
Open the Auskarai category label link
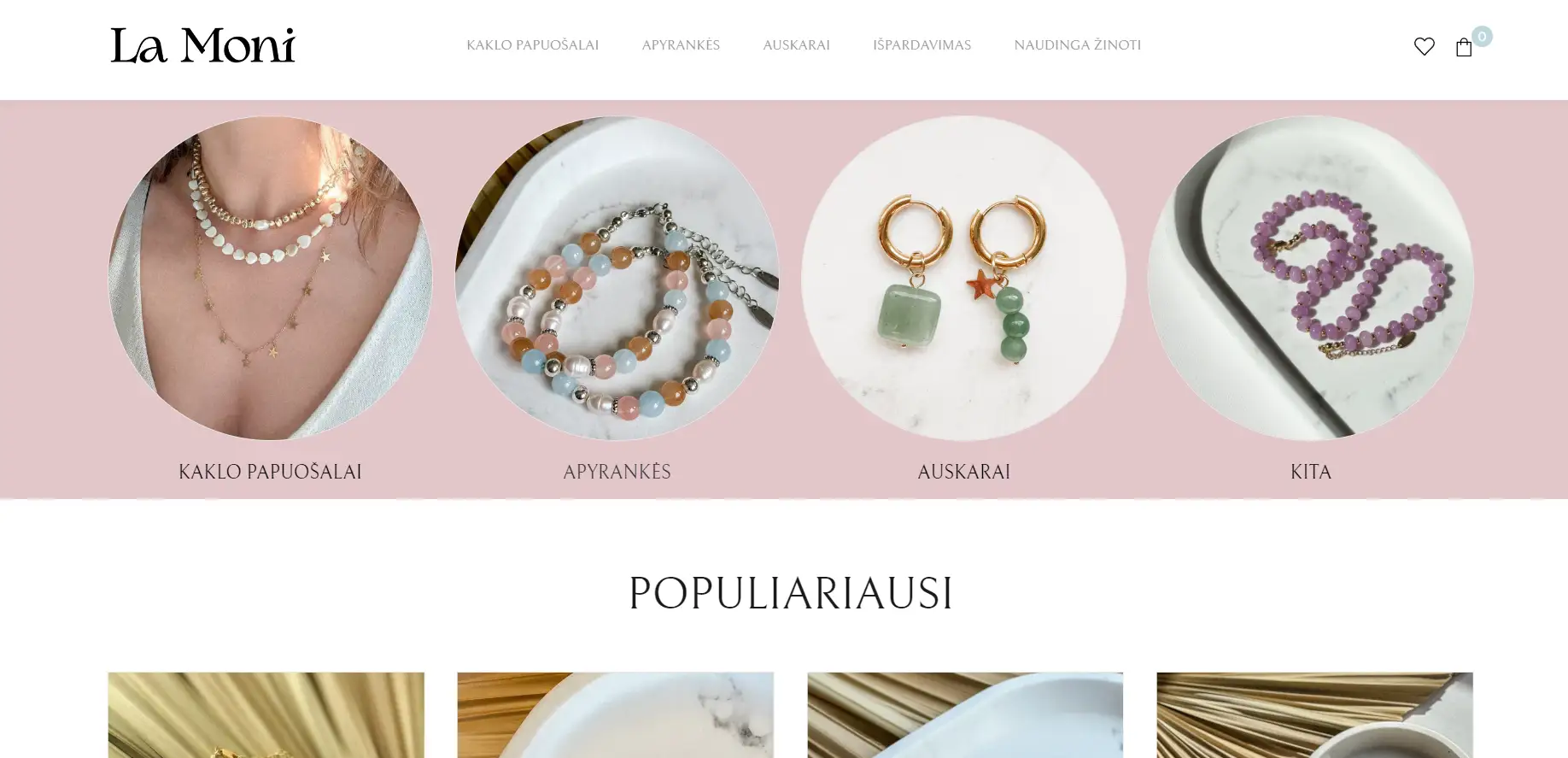(963, 472)
